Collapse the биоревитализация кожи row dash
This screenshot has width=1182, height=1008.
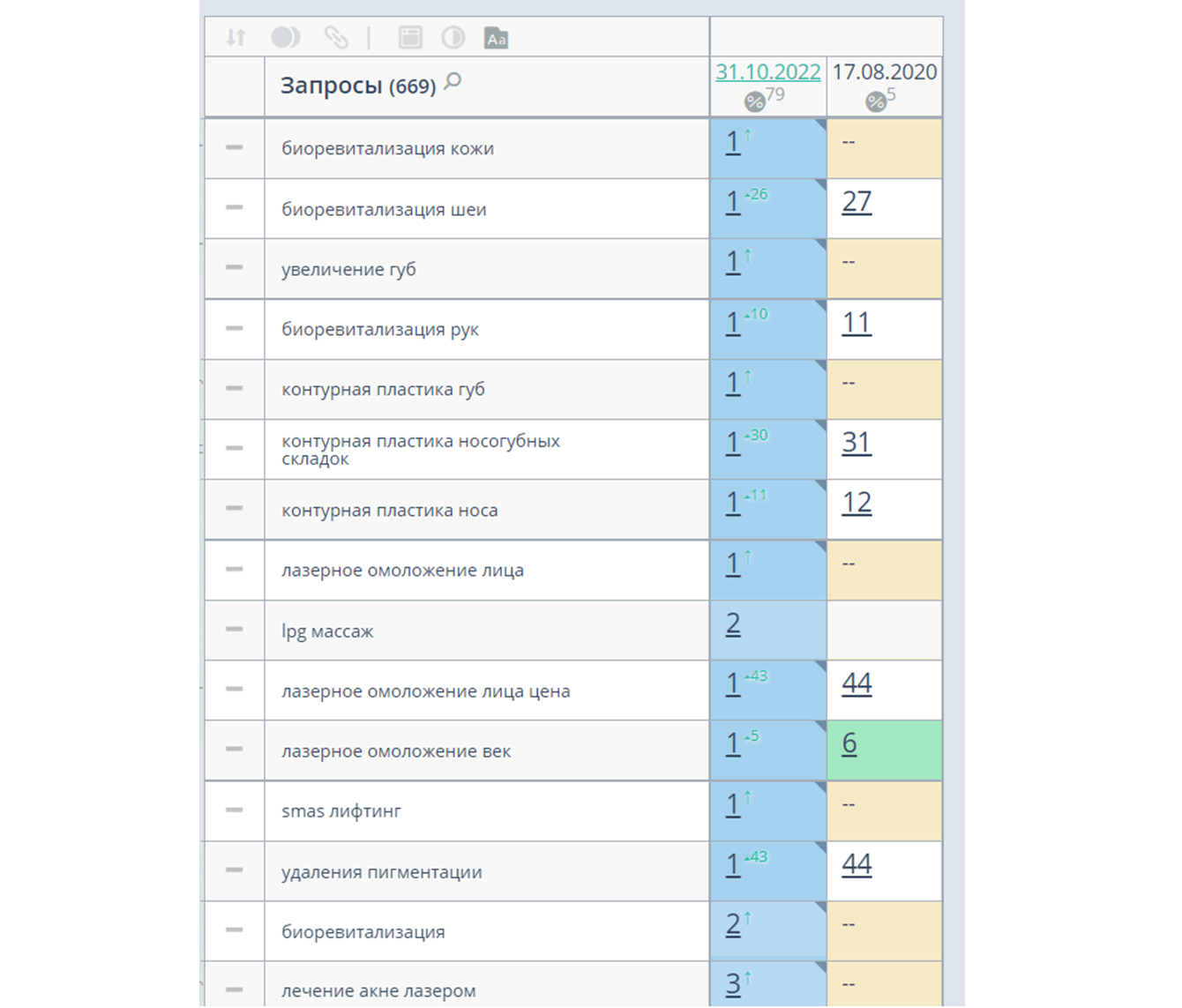coord(234,147)
